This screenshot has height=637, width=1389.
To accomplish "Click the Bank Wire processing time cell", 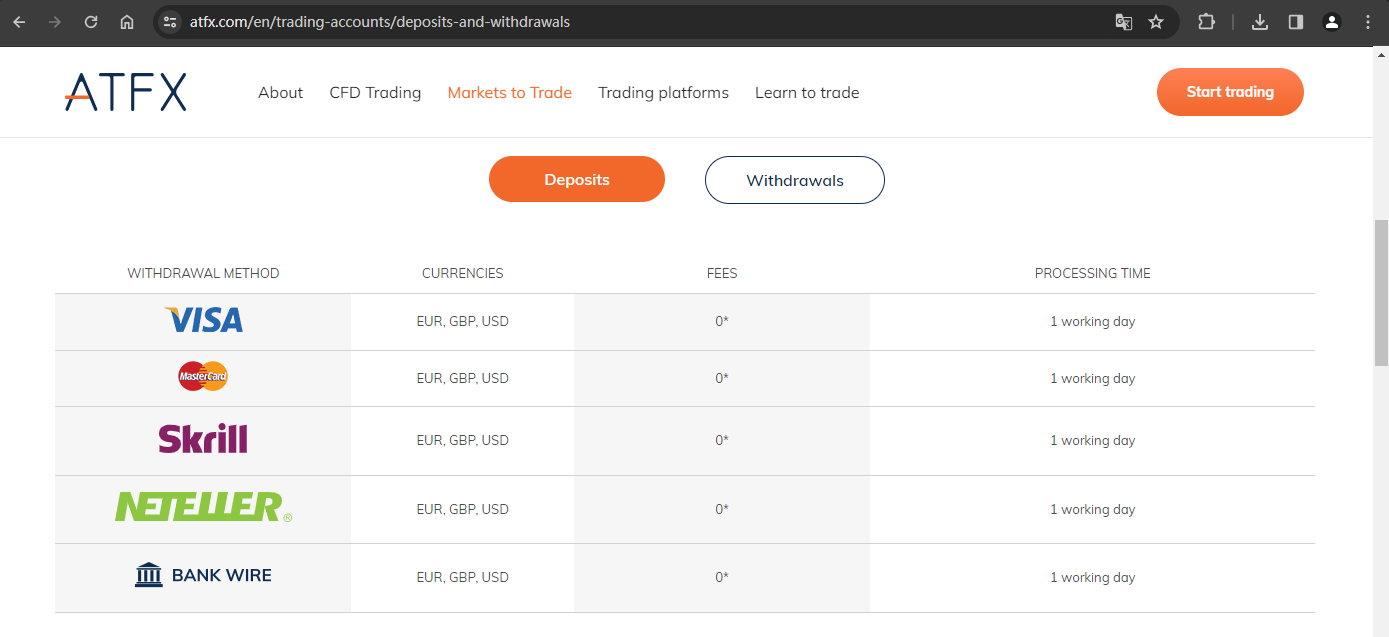I will (x=1093, y=577).
